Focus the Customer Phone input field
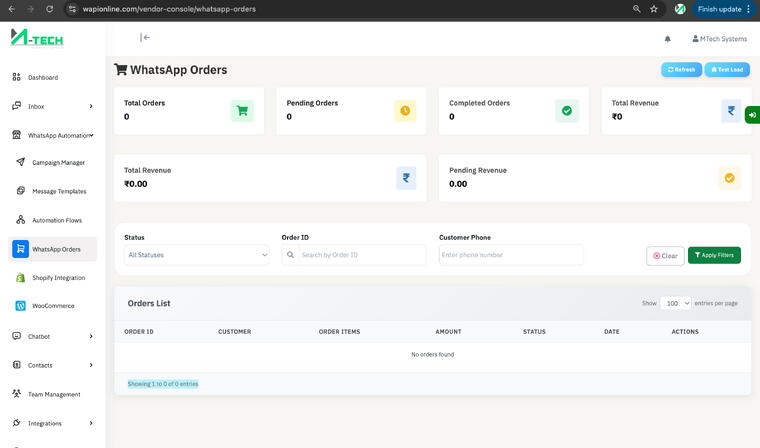The width and height of the screenshot is (760, 448). (x=511, y=255)
